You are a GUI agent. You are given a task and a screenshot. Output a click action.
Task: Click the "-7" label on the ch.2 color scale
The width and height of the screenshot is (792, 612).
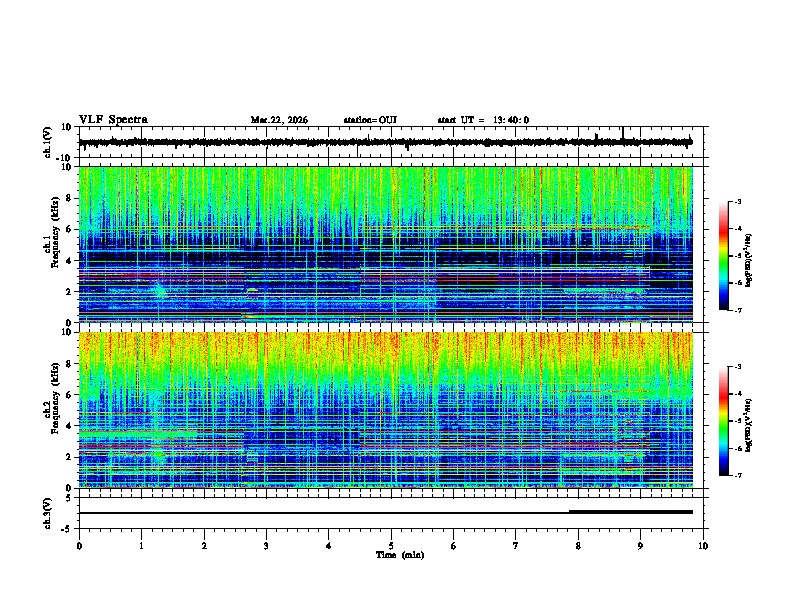(737, 475)
